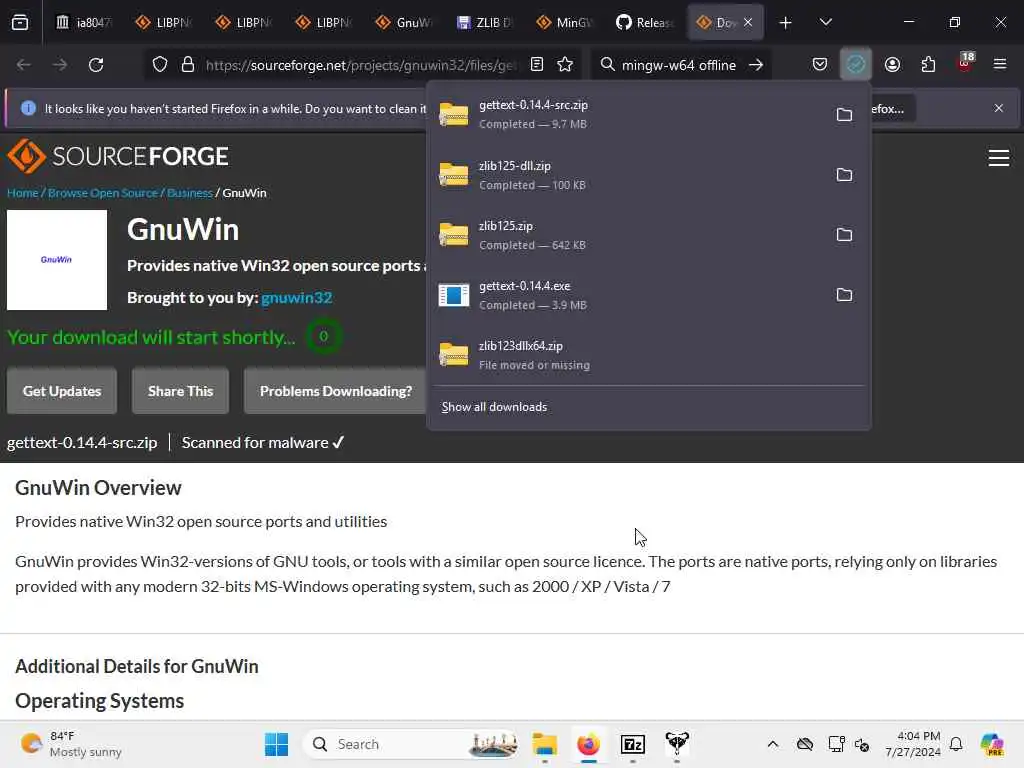1024x768 pixels.
Task: Open gnuwin32 author link
Action: point(296,298)
